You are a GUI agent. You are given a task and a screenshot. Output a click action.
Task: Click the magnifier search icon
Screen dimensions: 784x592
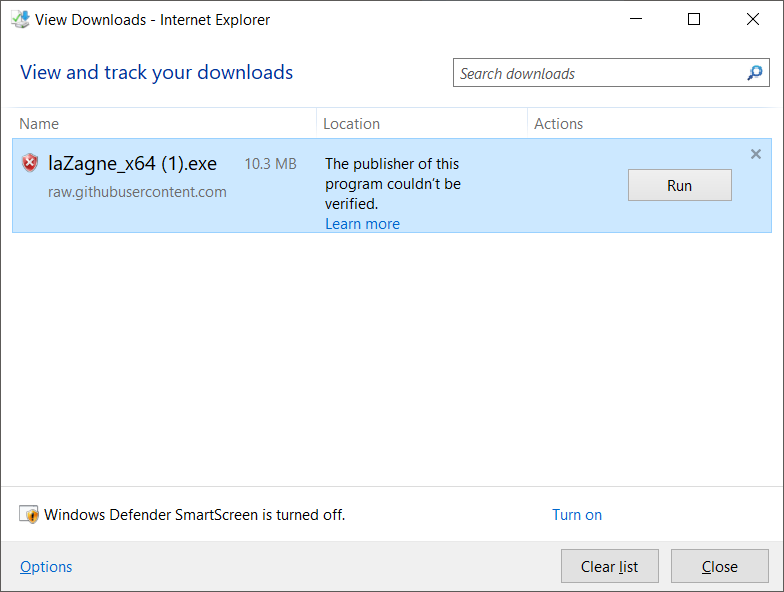point(755,73)
